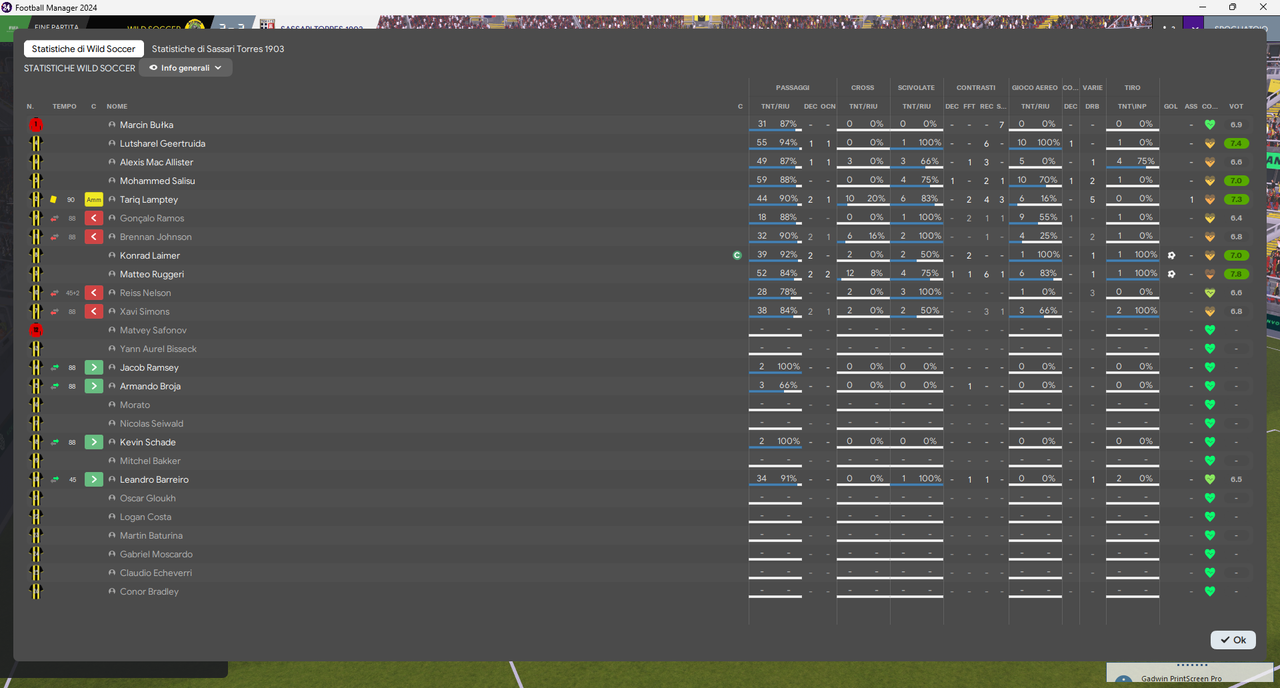Select the GIOCO AEREO group header
The image size is (1280, 688).
pos(1035,88)
